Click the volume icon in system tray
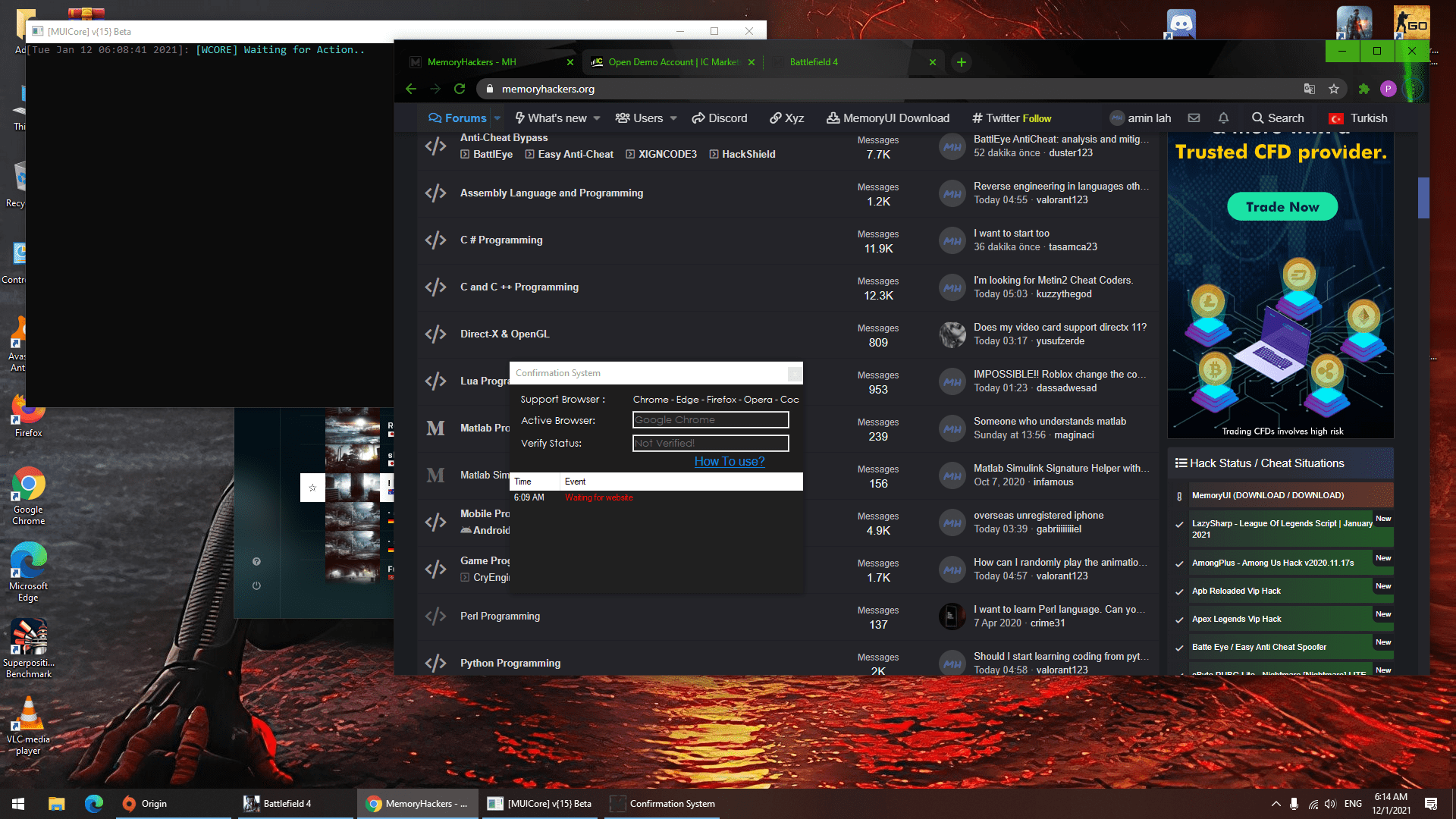Screen dimensions: 1456x819 pyautogui.click(x=1330, y=804)
